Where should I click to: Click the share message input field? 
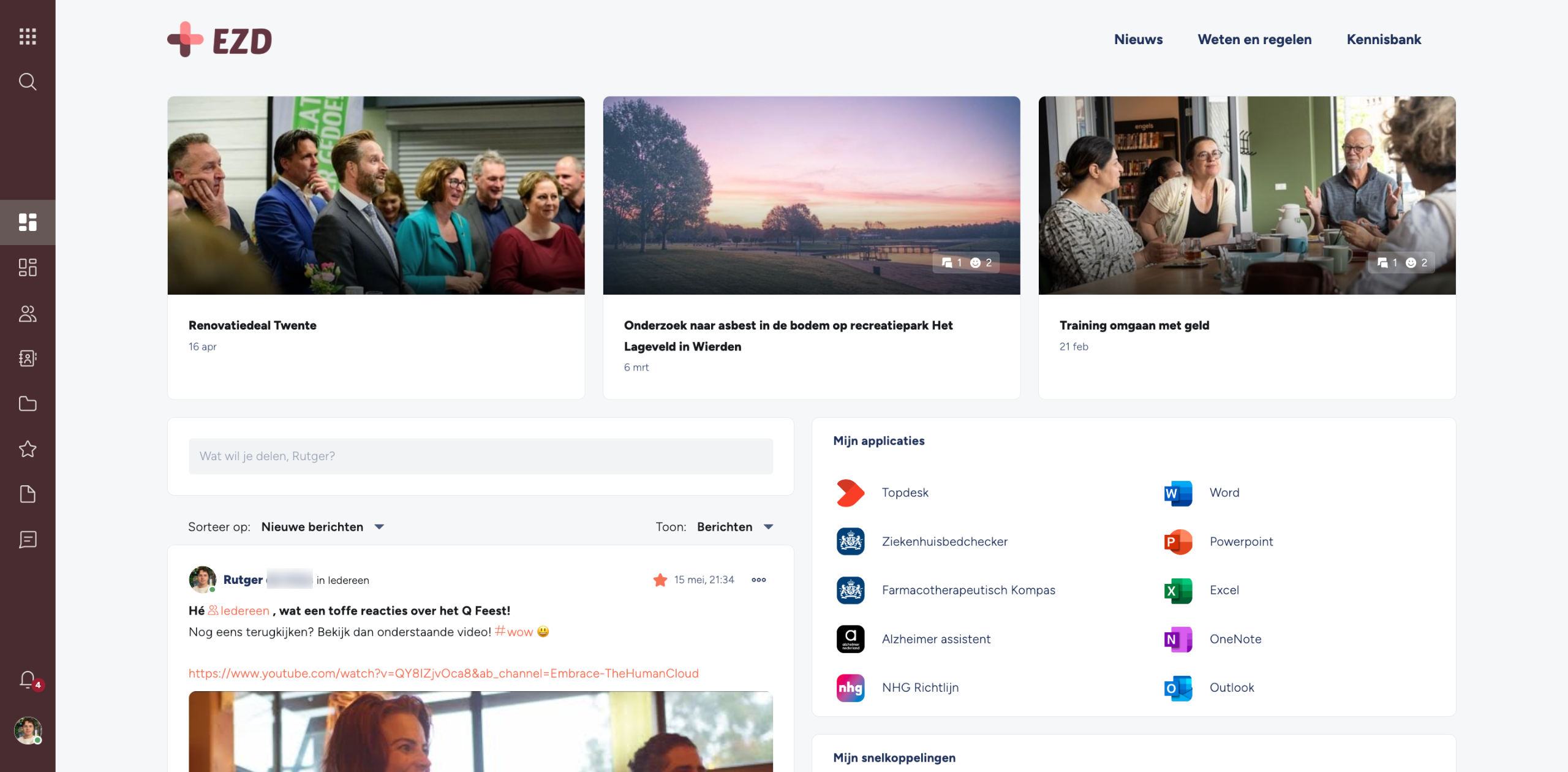(480, 456)
